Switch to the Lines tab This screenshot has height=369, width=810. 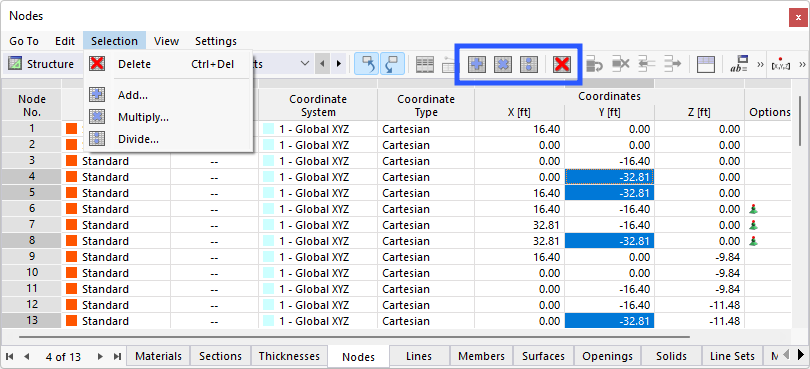419,356
